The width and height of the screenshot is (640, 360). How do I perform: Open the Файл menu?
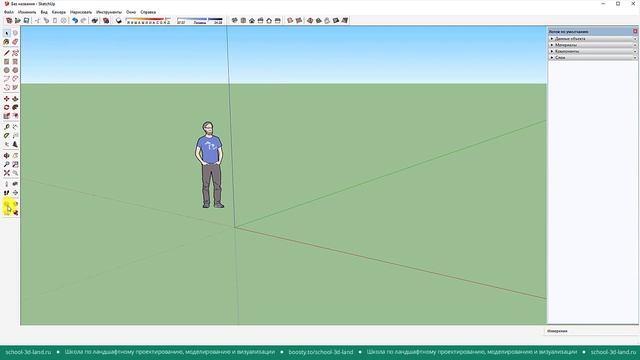pyautogui.click(x=9, y=12)
